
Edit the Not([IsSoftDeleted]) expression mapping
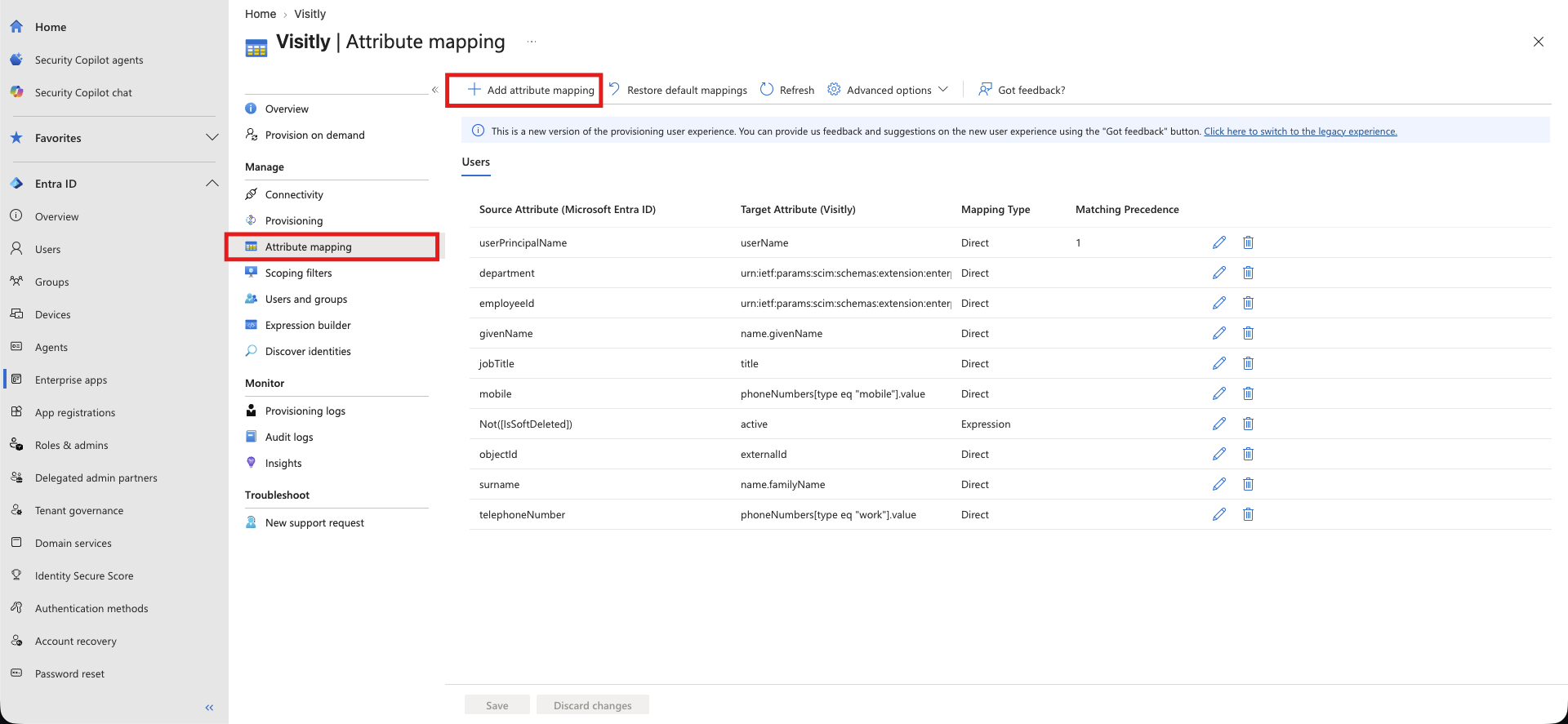pos(1219,424)
